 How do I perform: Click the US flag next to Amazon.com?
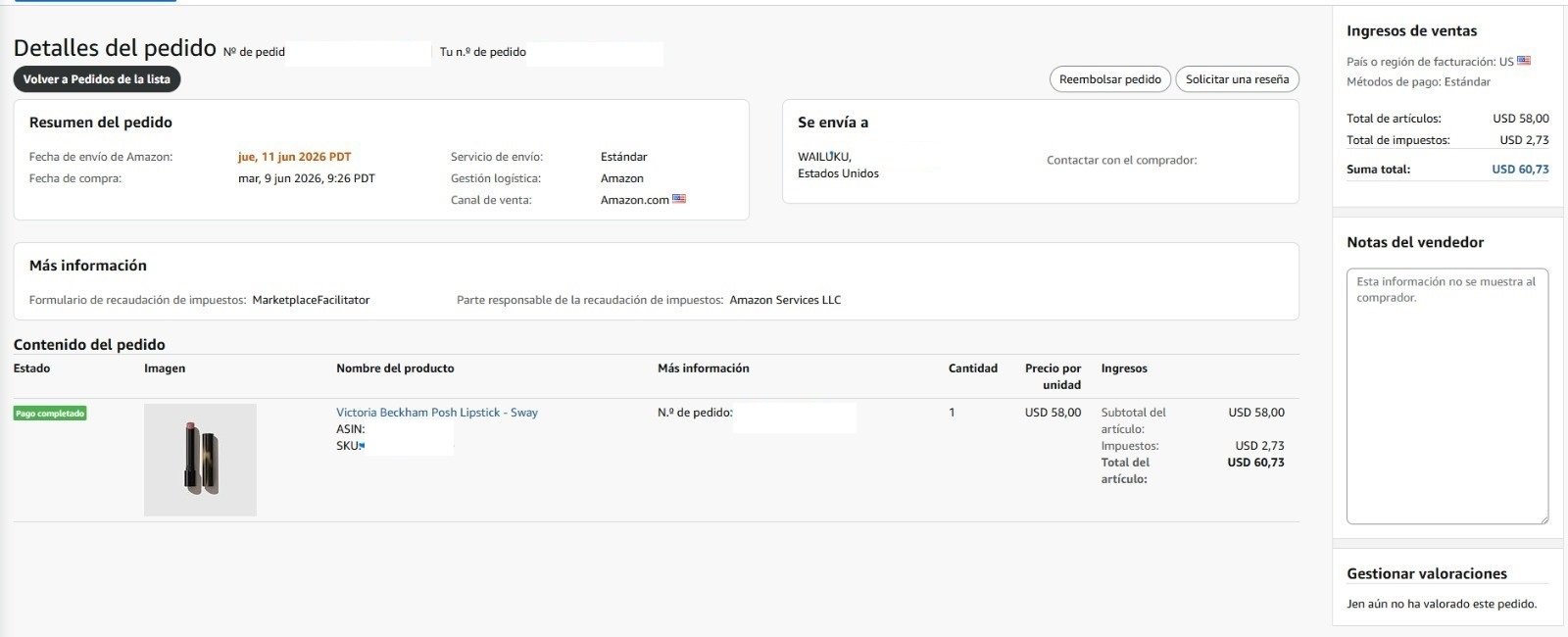(679, 199)
